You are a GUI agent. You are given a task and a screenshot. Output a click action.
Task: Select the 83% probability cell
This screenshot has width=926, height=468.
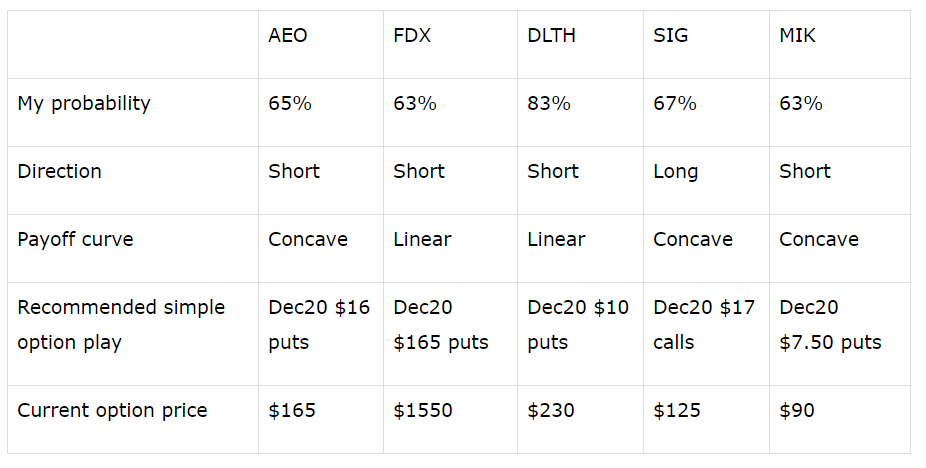coord(549,103)
